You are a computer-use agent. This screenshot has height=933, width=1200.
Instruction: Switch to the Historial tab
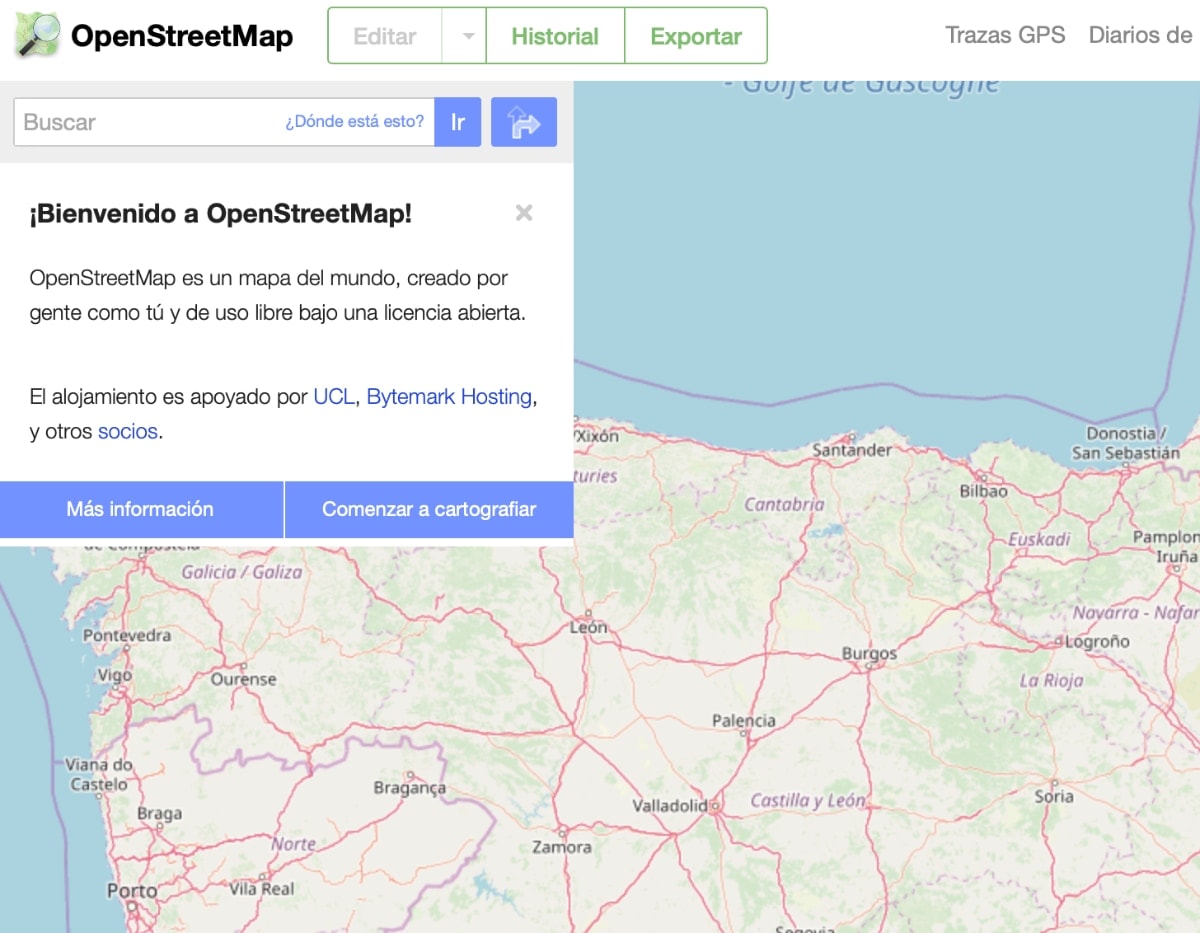point(555,36)
